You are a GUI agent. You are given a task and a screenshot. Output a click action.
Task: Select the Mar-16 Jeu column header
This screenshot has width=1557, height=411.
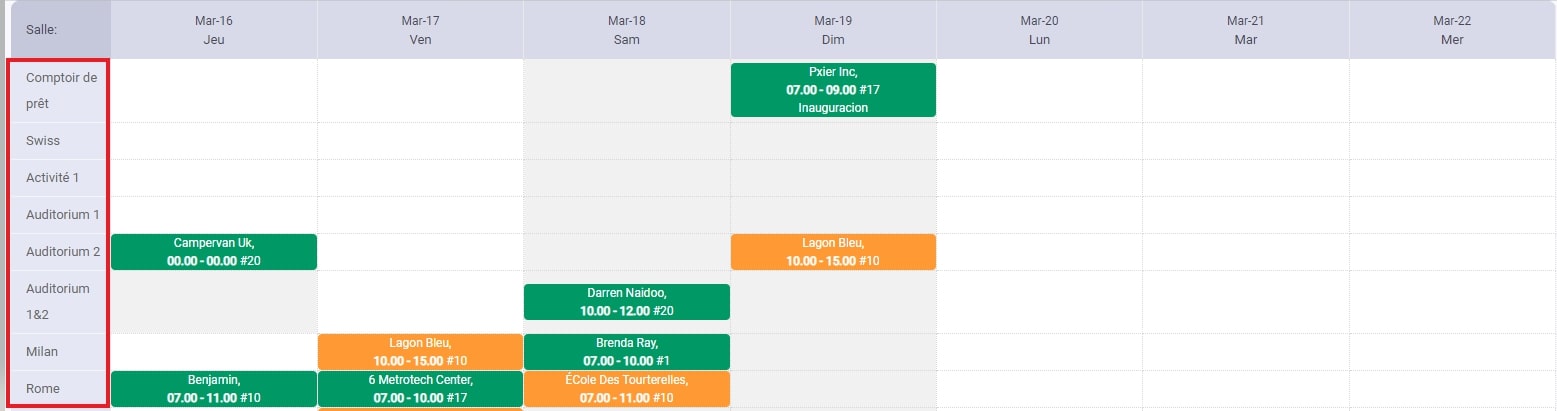pos(214,30)
